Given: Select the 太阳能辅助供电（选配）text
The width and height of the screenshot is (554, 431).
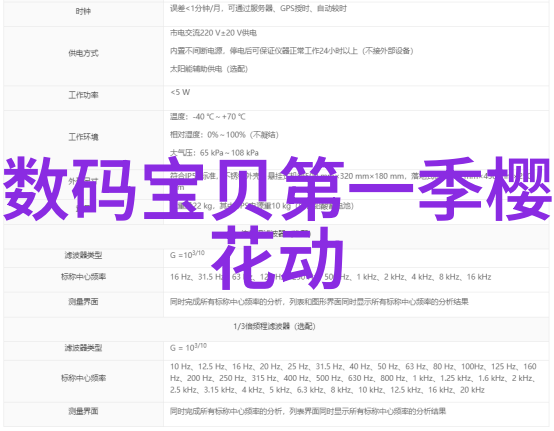Looking at the screenshot, I should coord(209,69).
